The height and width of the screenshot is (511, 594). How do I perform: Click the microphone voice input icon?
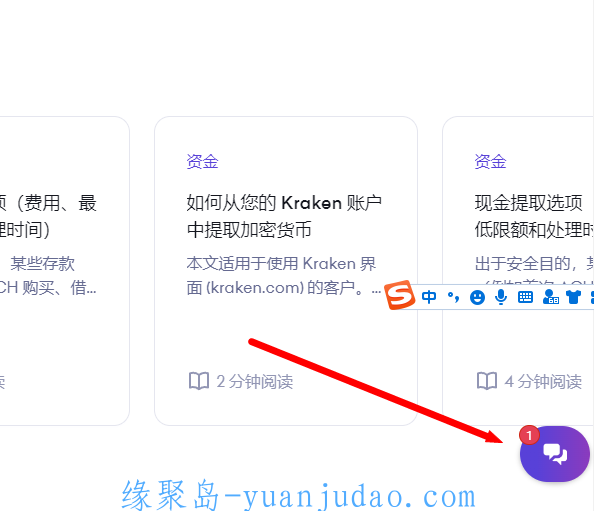(x=501, y=297)
